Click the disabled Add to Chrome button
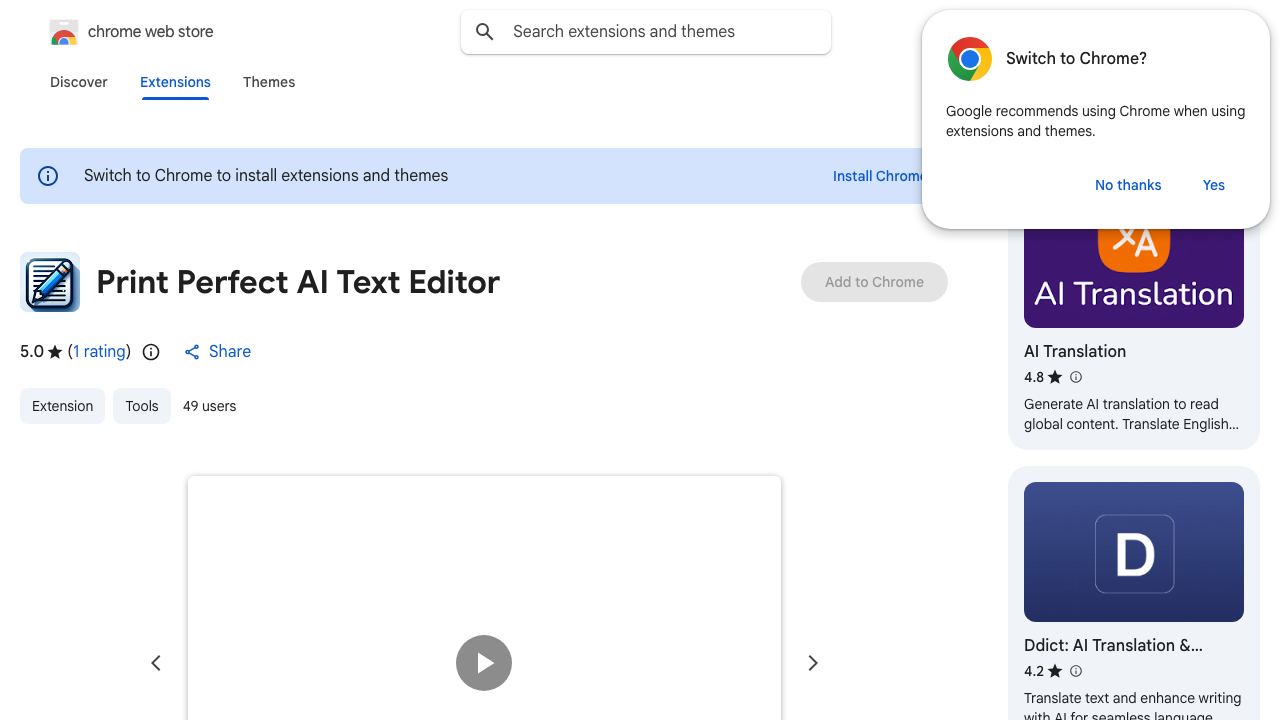Viewport: 1280px width, 720px height. click(874, 282)
